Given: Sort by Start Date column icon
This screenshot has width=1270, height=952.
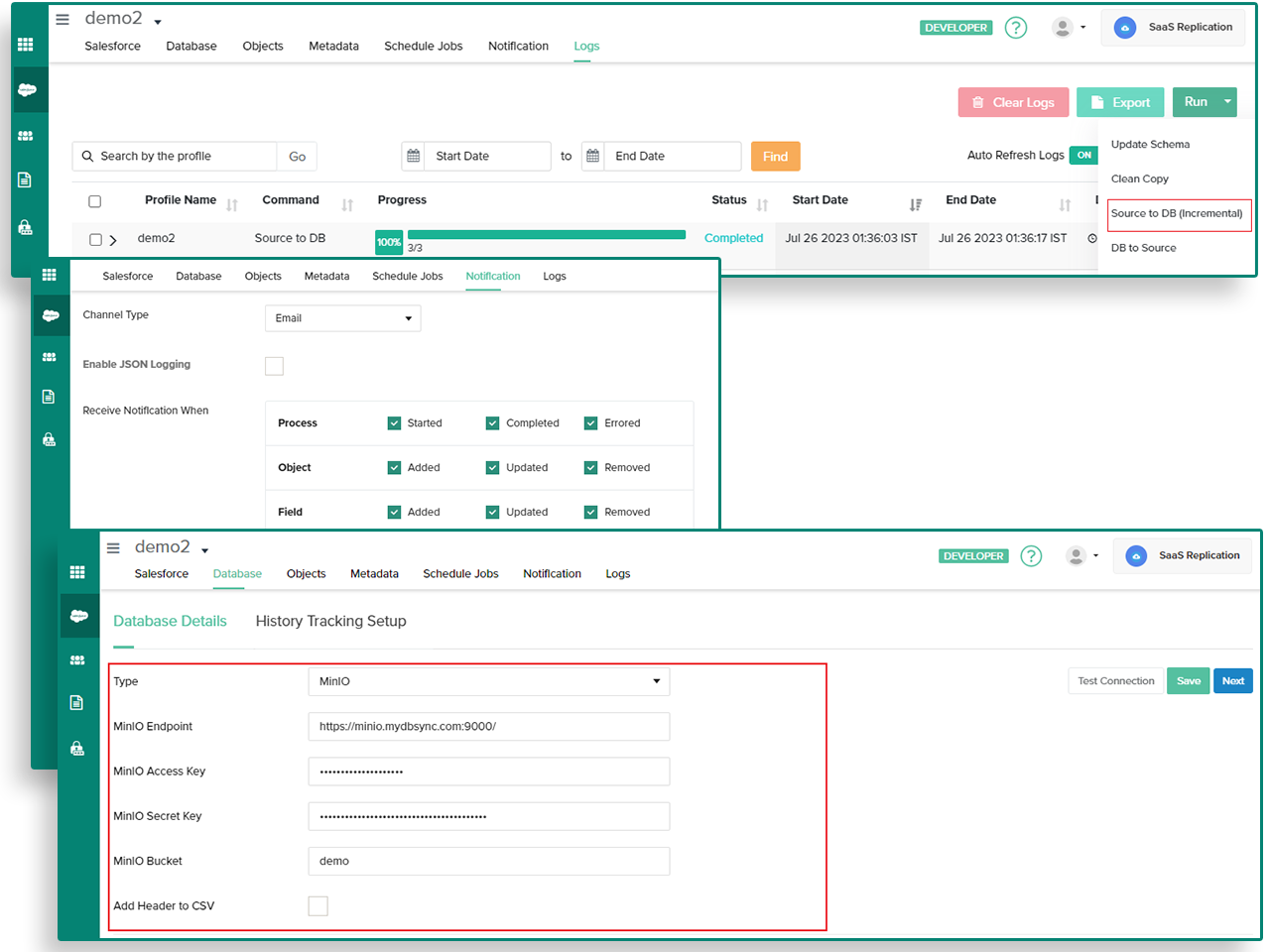Looking at the screenshot, I should click(x=915, y=205).
